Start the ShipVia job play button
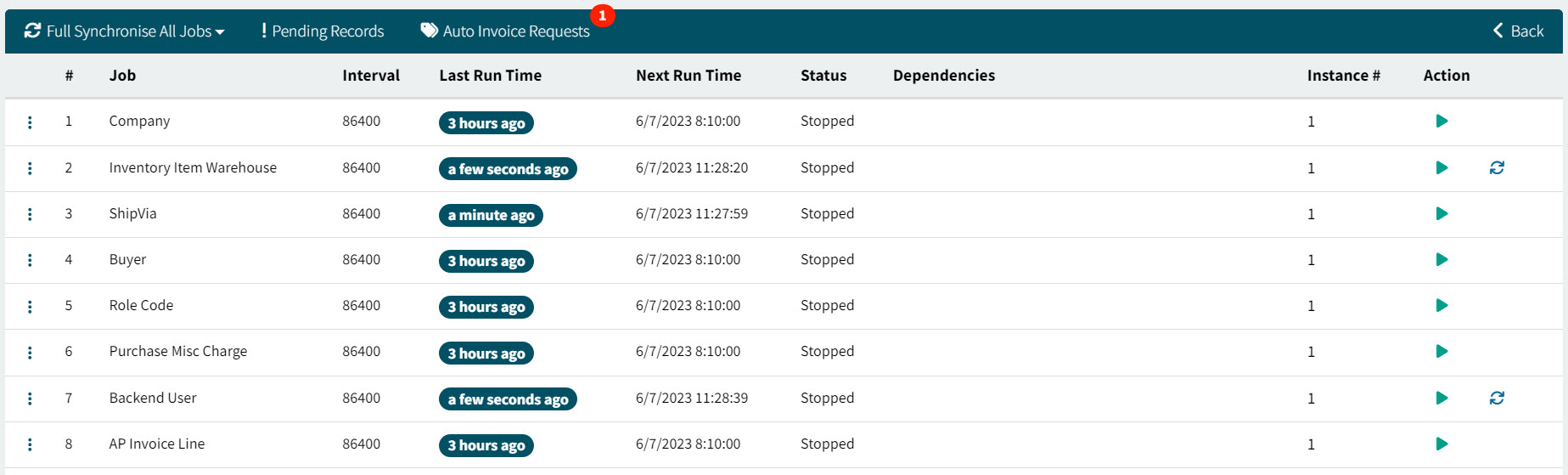1568x475 pixels. pyautogui.click(x=1442, y=214)
